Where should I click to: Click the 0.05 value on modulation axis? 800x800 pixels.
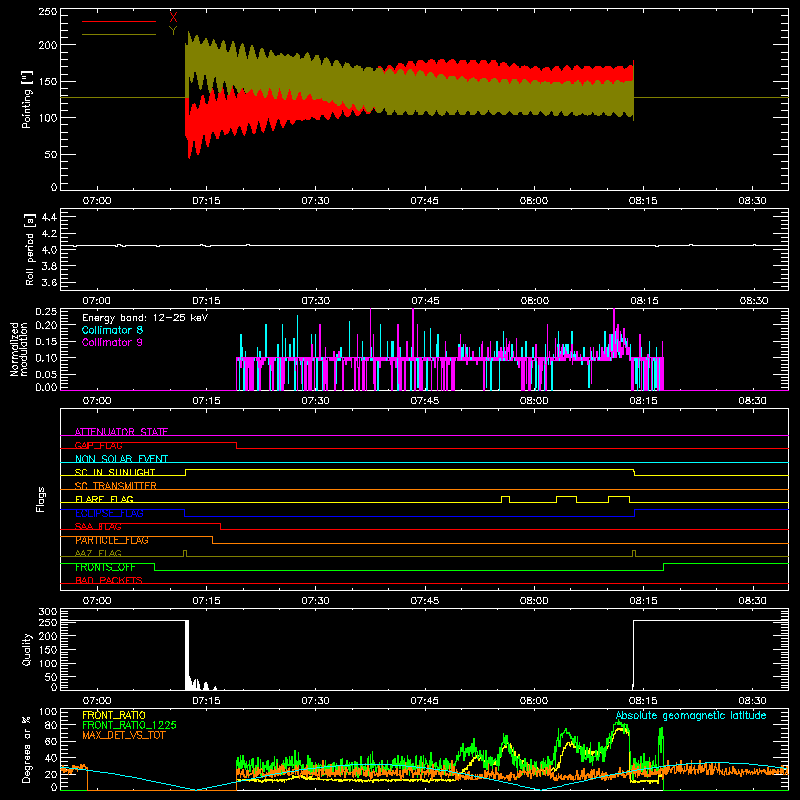point(47,374)
